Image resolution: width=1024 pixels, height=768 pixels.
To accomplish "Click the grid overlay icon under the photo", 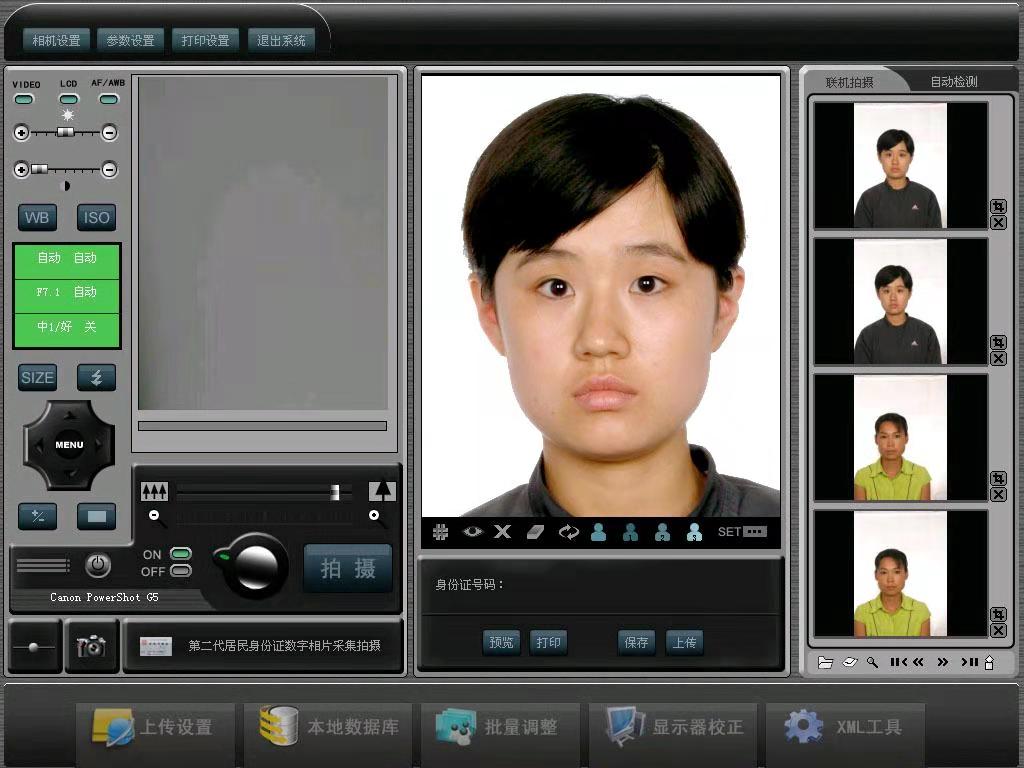I will [x=440, y=532].
